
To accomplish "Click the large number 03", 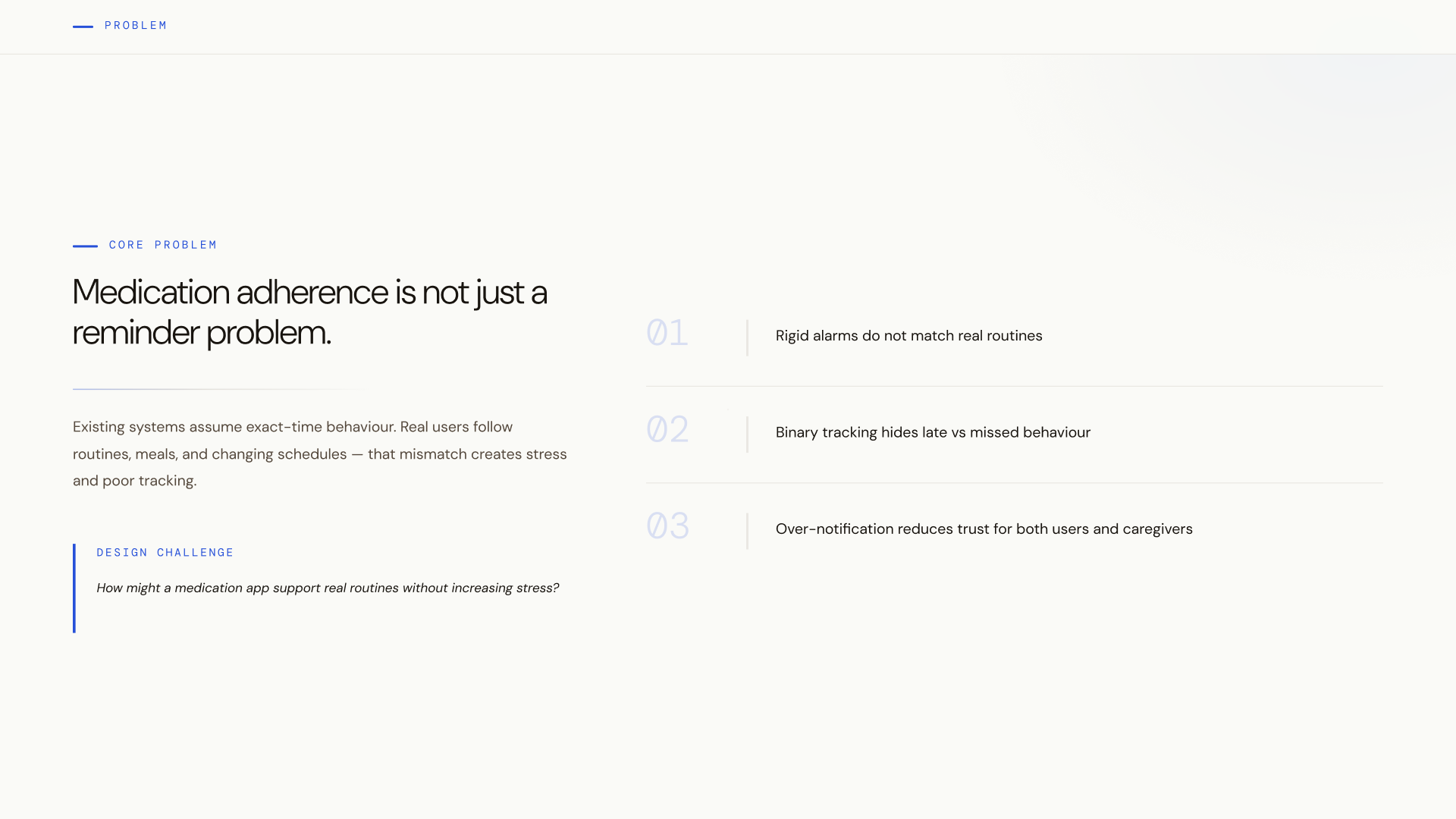I will pos(667,526).
